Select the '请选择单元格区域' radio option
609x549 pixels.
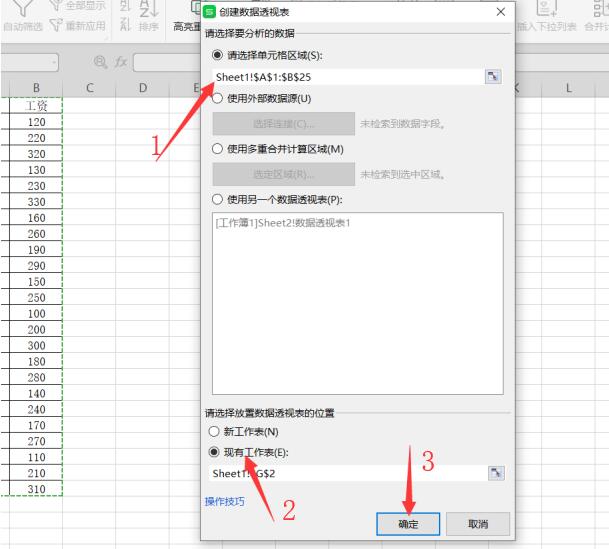[x=217, y=54]
